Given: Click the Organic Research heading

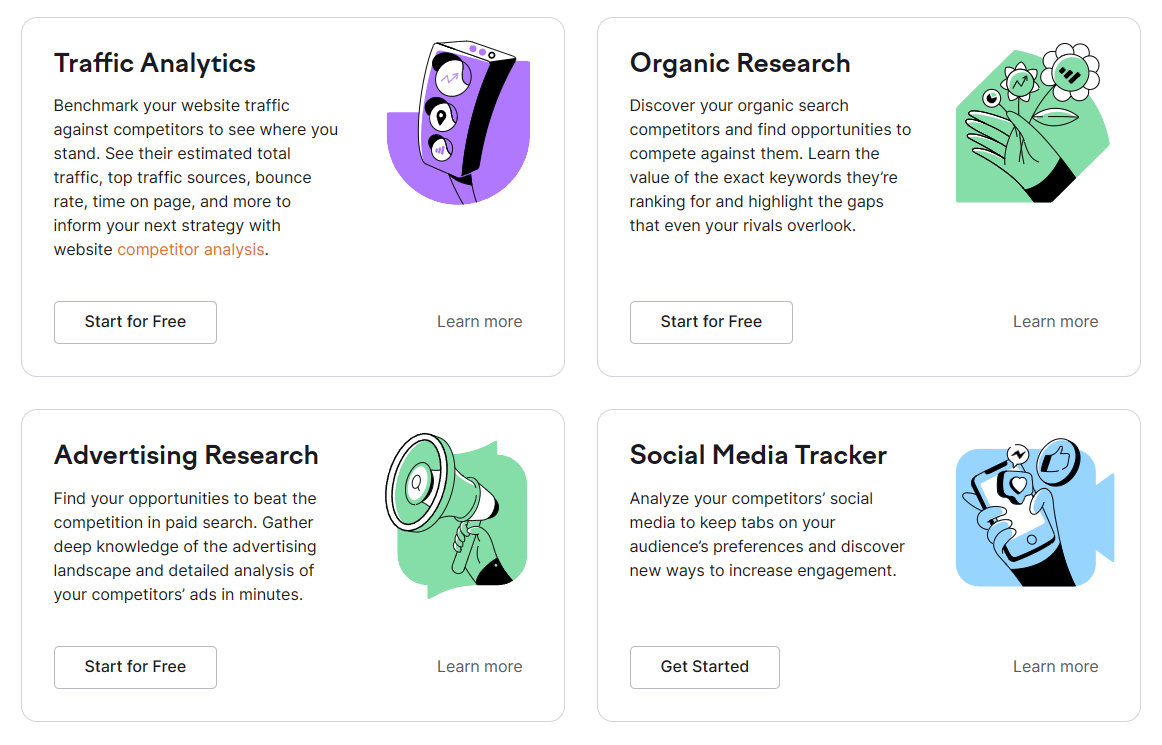Looking at the screenshot, I should (740, 63).
